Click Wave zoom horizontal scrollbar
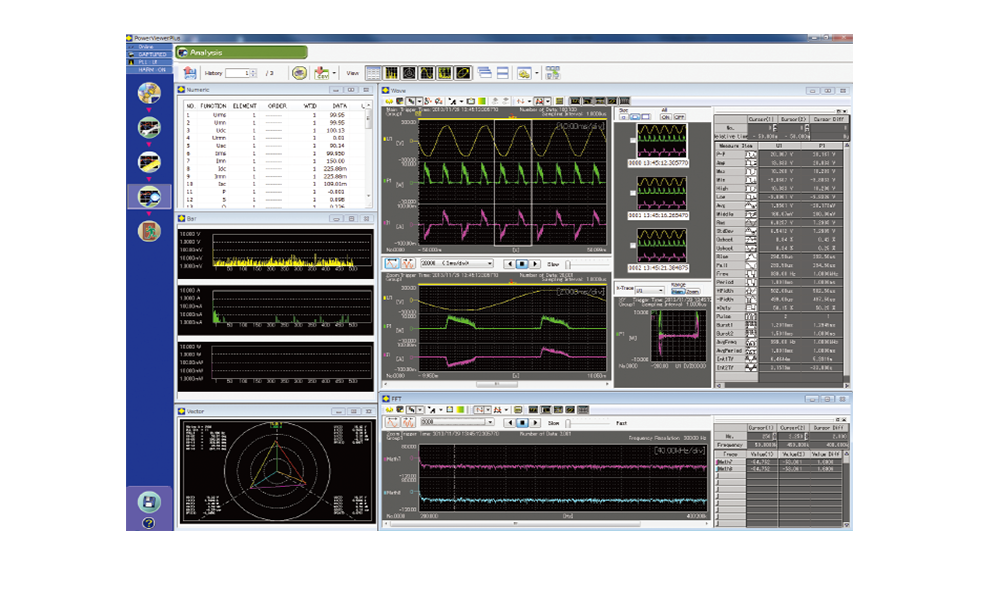The image size is (981, 591). coord(496,383)
